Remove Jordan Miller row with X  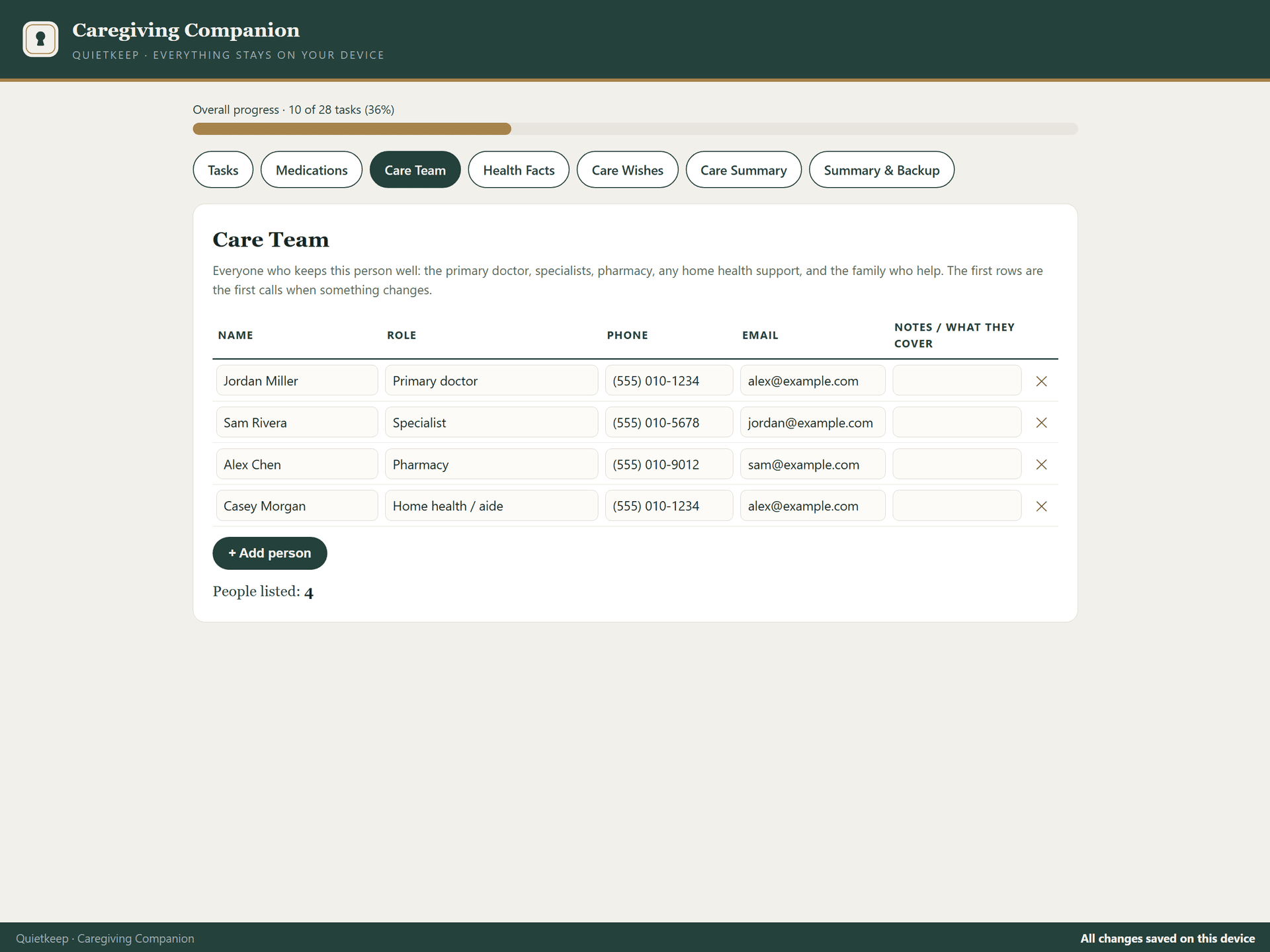coord(1041,381)
